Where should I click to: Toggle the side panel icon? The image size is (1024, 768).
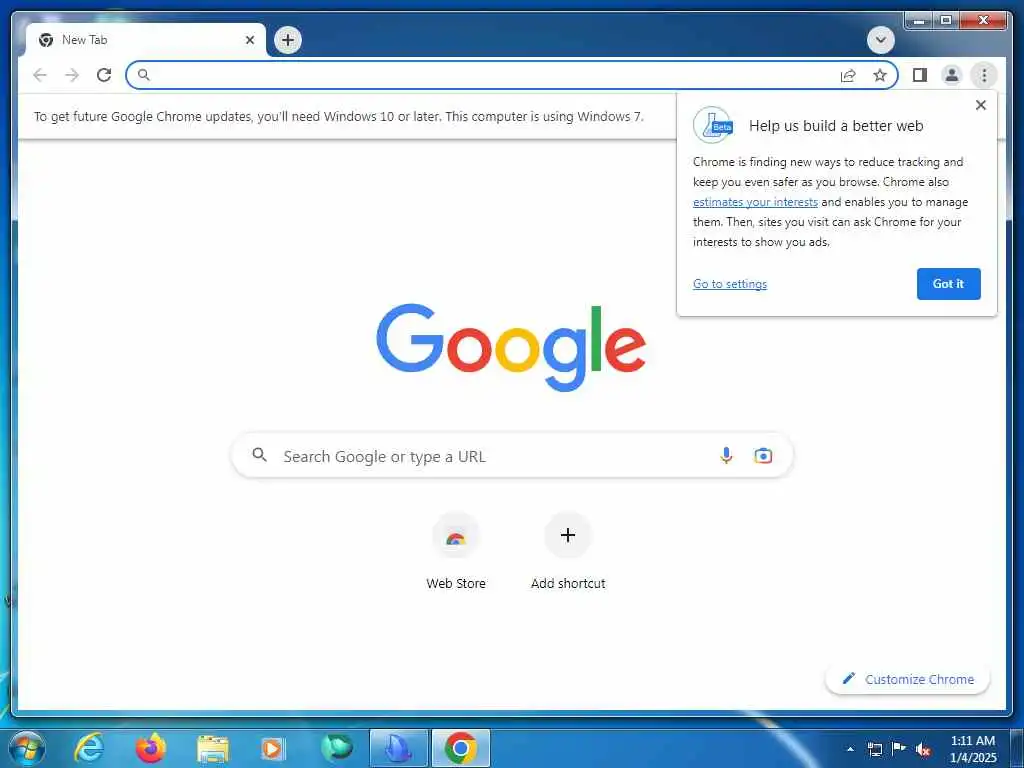[x=920, y=75]
